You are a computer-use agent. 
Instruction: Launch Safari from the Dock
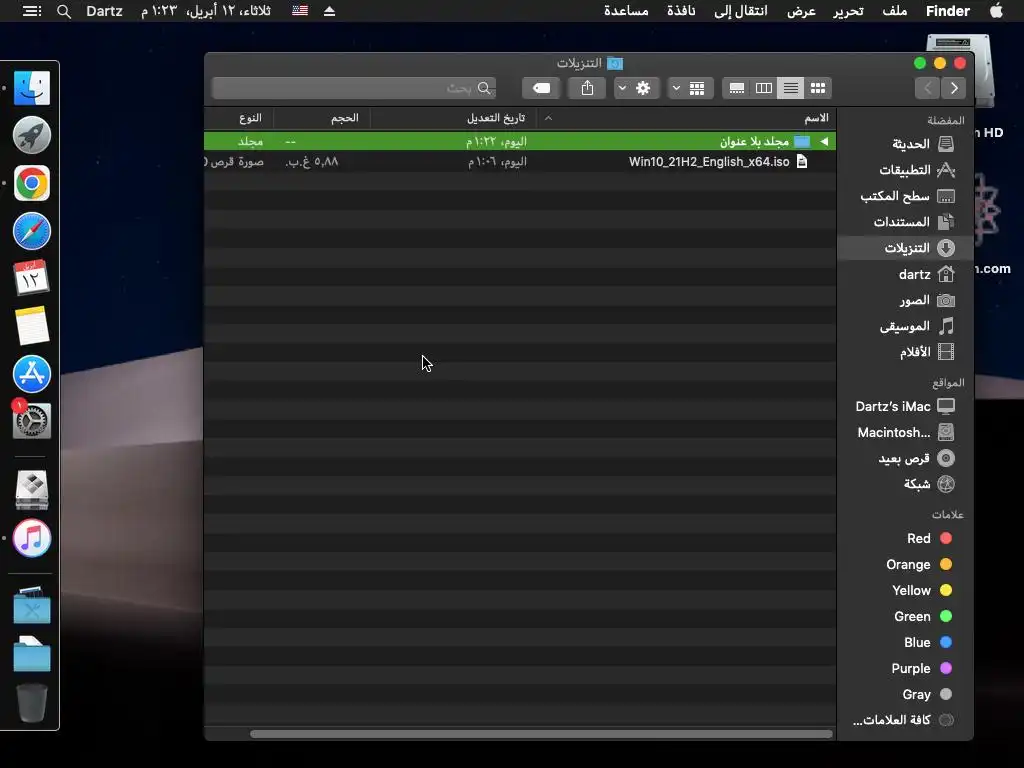[x=31, y=231]
